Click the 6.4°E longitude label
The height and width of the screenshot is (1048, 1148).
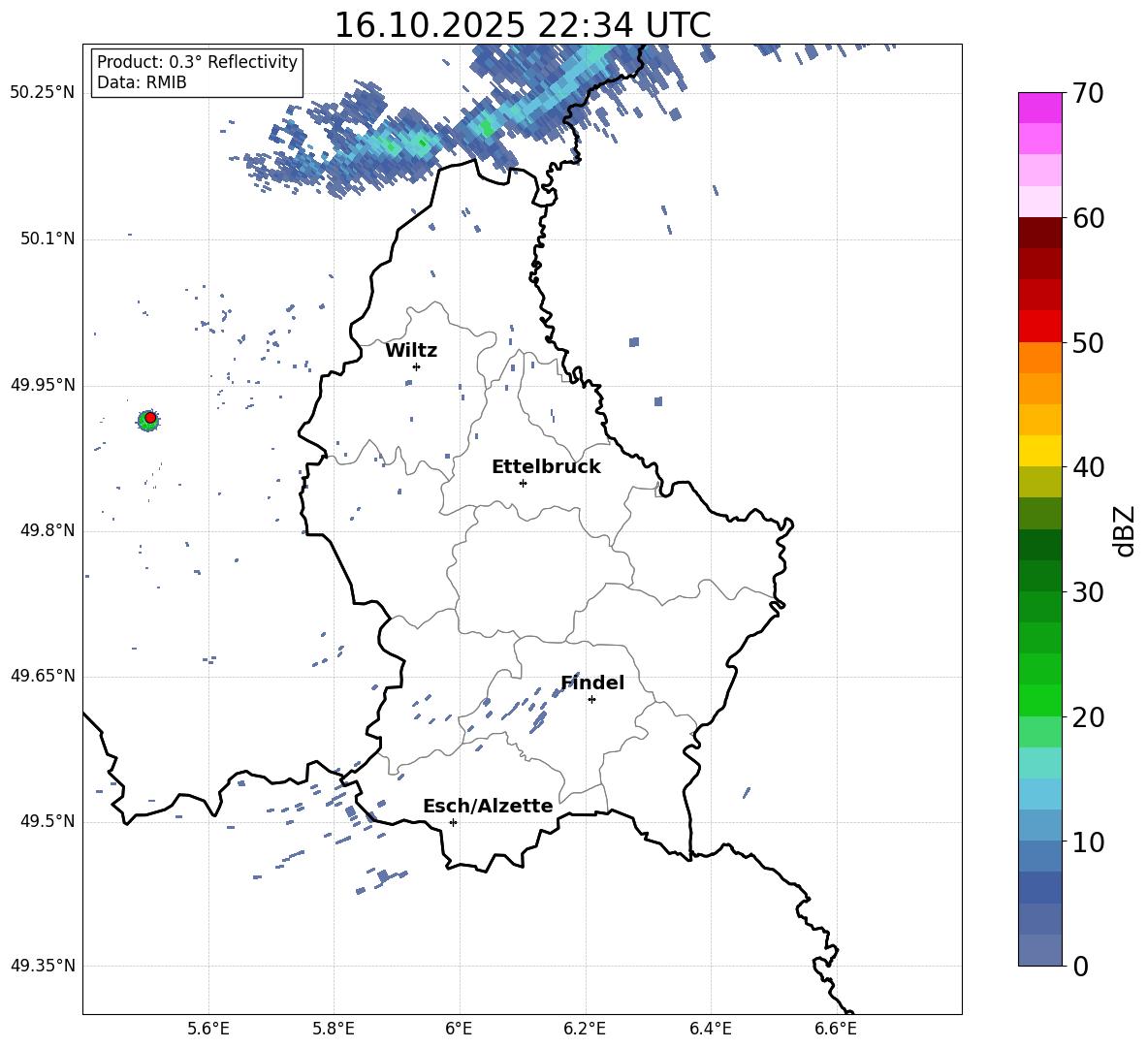[x=710, y=1030]
